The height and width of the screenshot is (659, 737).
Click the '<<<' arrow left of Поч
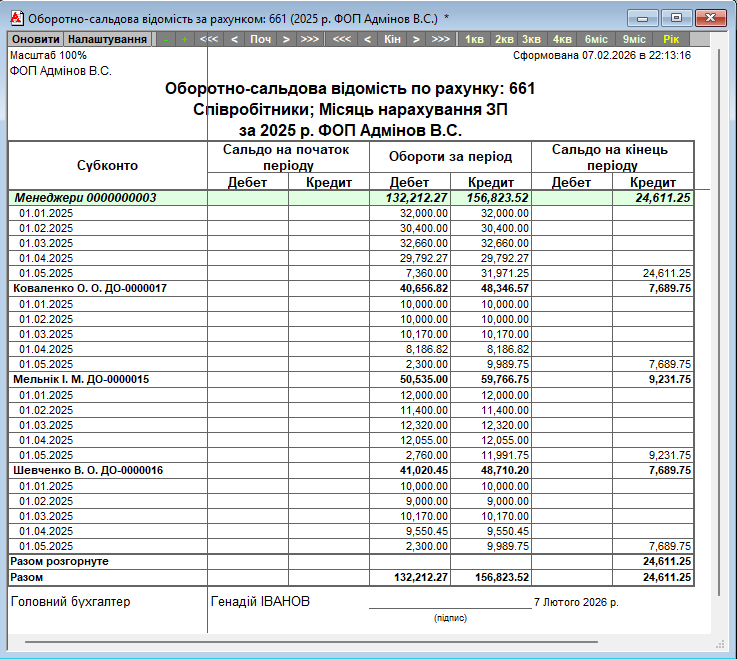pyautogui.click(x=209, y=39)
